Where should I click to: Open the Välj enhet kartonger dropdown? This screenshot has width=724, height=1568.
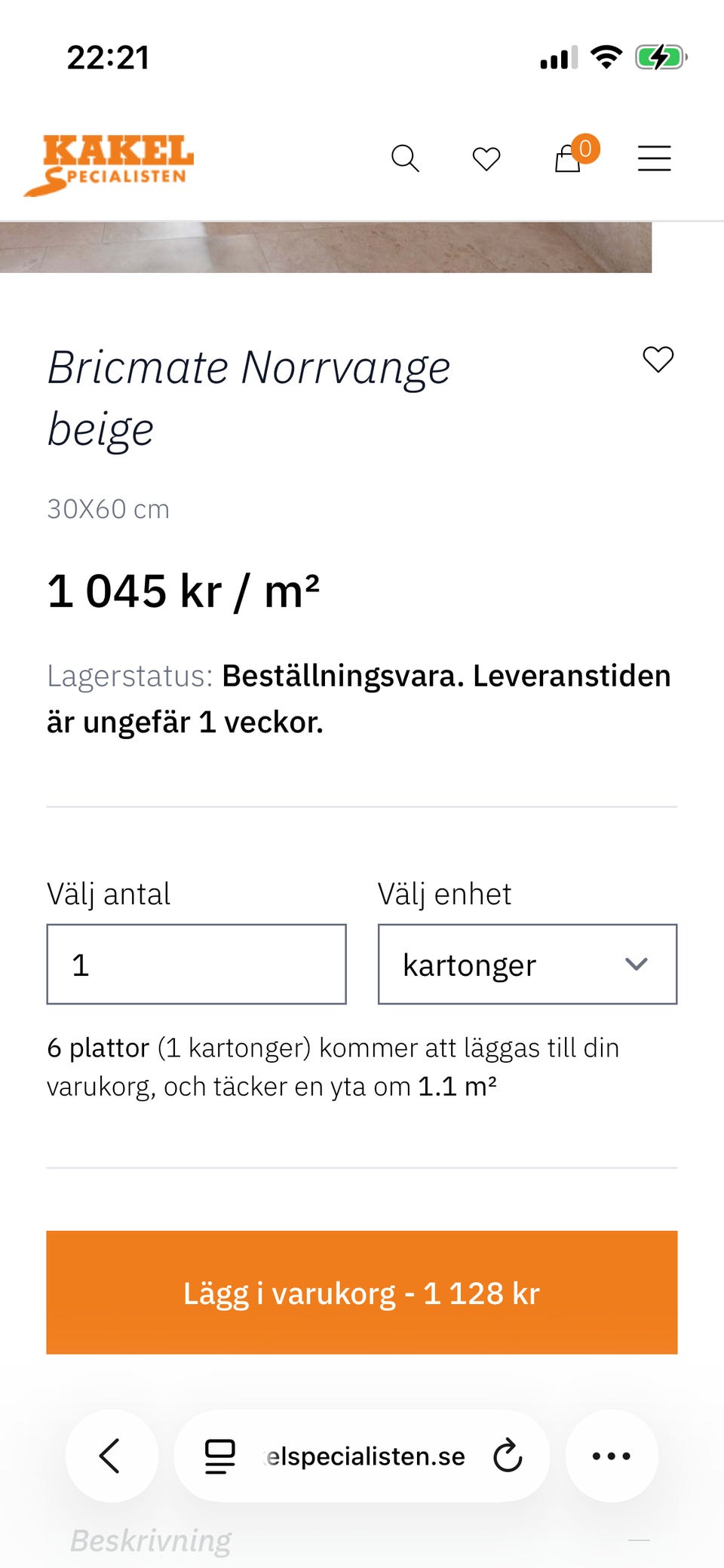tap(527, 964)
